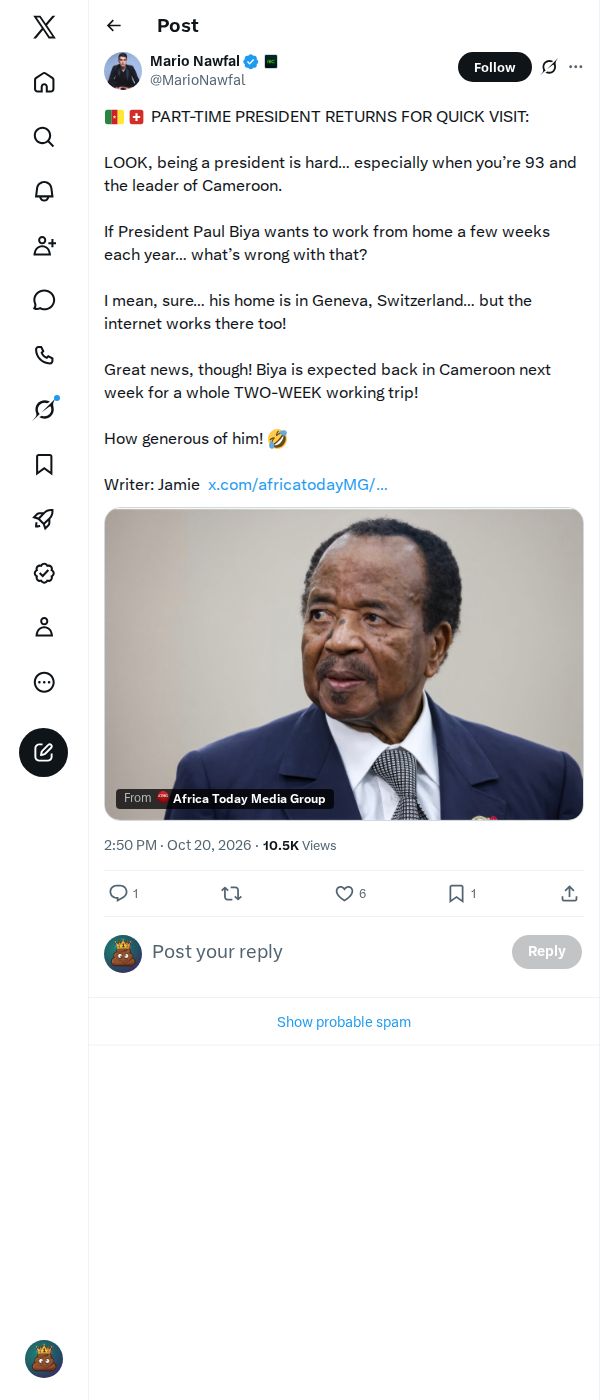Image resolution: width=600 pixels, height=1400 pixels.
Task: Open the X logo home
Action: tap(44, 27)
